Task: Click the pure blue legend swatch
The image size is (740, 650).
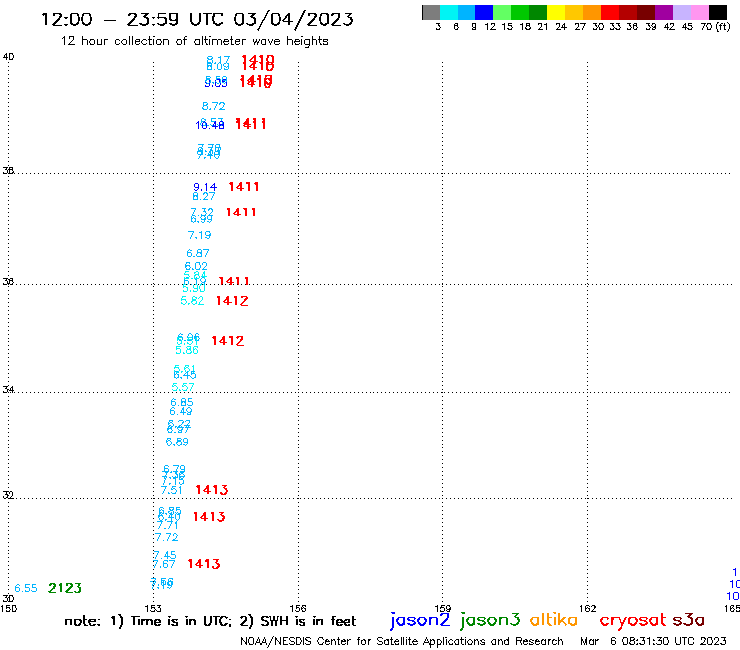Action: pos(484,12)
